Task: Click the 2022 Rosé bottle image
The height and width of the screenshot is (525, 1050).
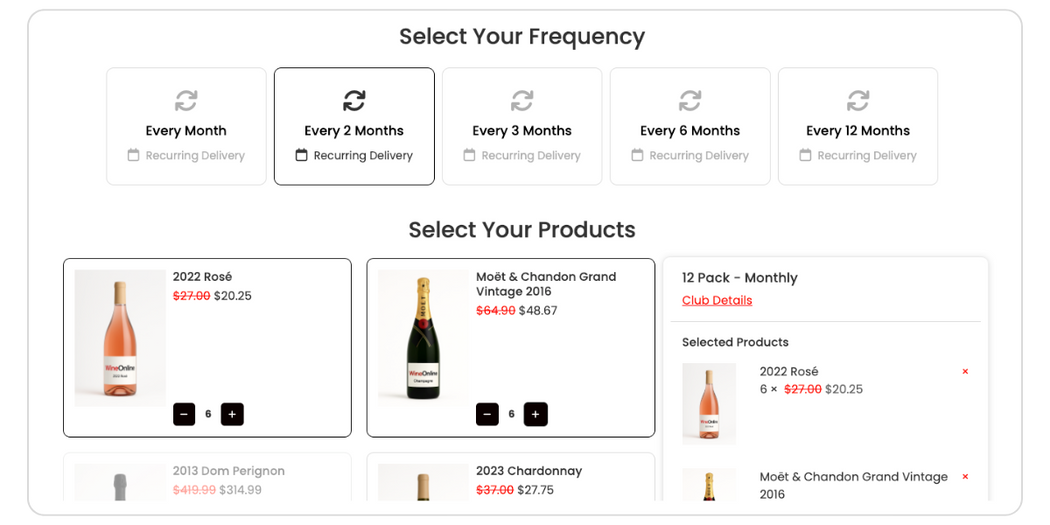Action: (120, 338)
